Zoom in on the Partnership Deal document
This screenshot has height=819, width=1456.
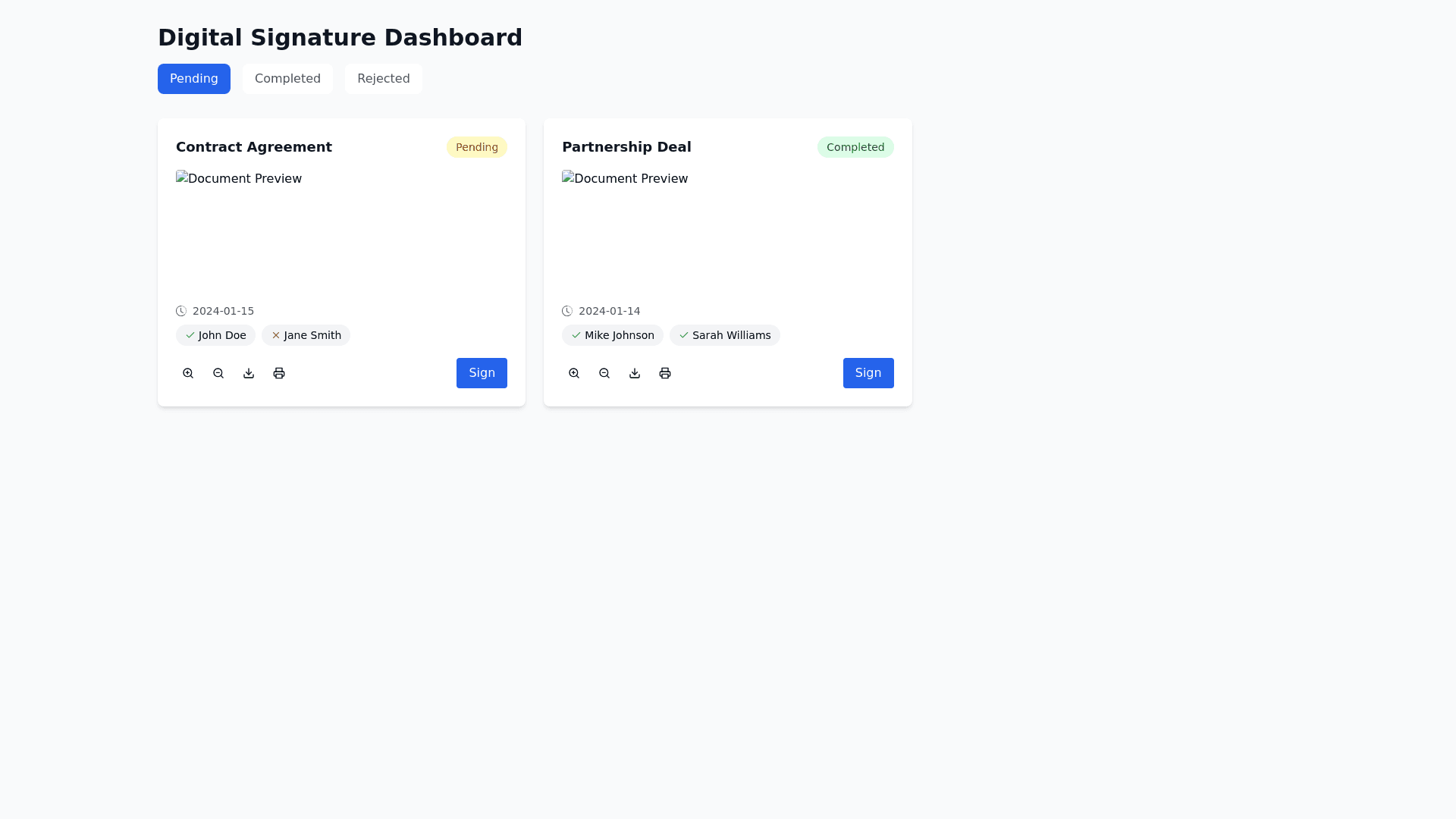574,373
